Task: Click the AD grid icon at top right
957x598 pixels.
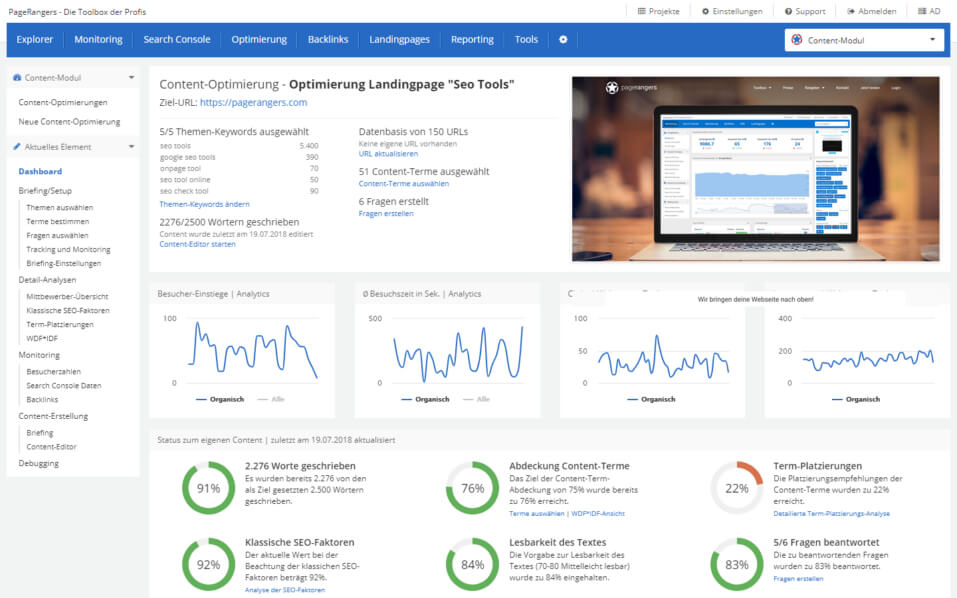Action: (x=922, y=11)
